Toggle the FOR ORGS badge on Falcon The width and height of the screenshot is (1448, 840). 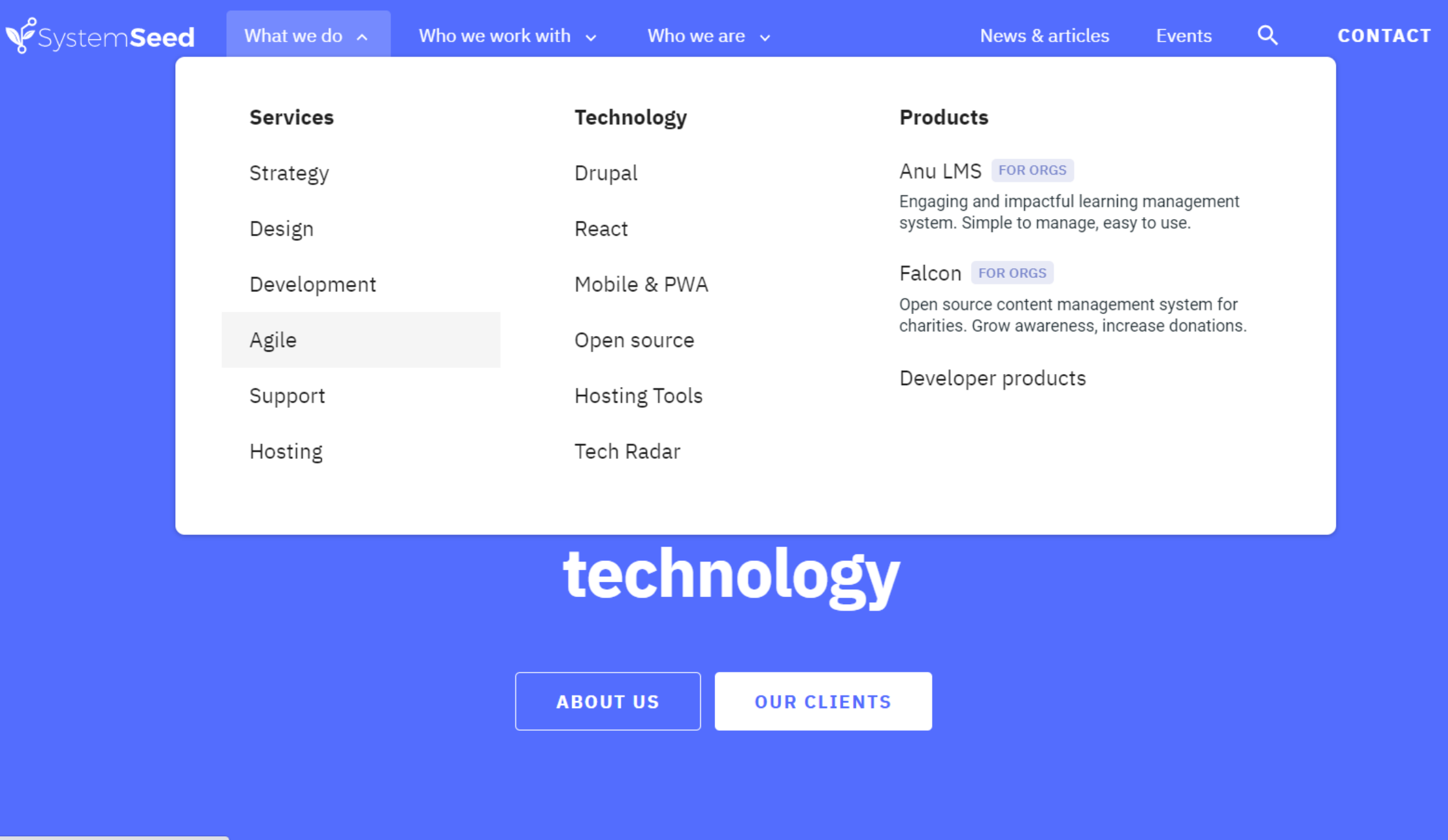pyautogui.click(x=1012, y=273)
